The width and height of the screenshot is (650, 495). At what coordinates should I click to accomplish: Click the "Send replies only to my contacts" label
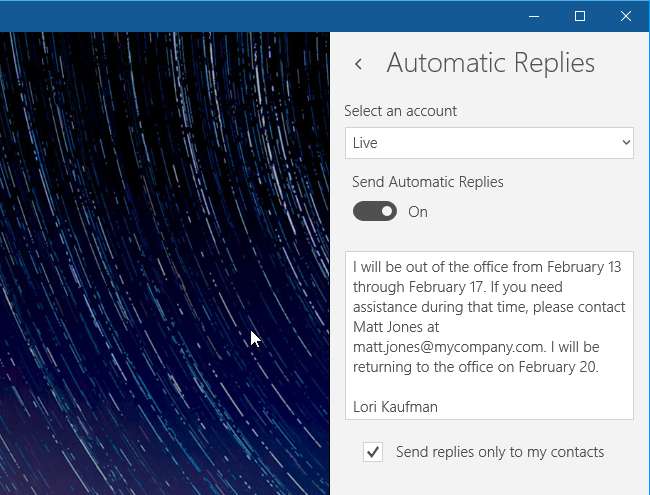pyautogui.click(x=500, y=452)
